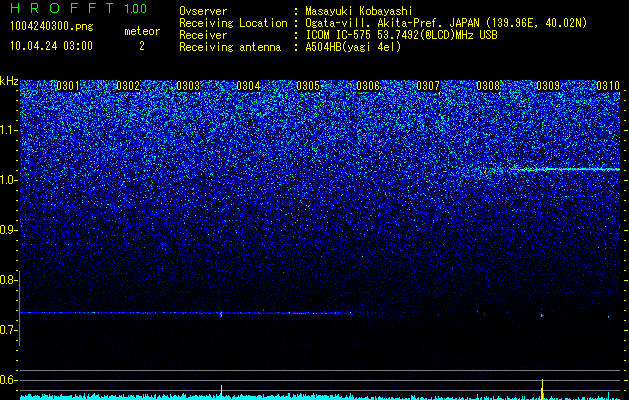Select the ICOM IC-575 53.7492 MHz USB value
Image resolution: width=629 pixels, height=400 pixels.
pos(401,35)
